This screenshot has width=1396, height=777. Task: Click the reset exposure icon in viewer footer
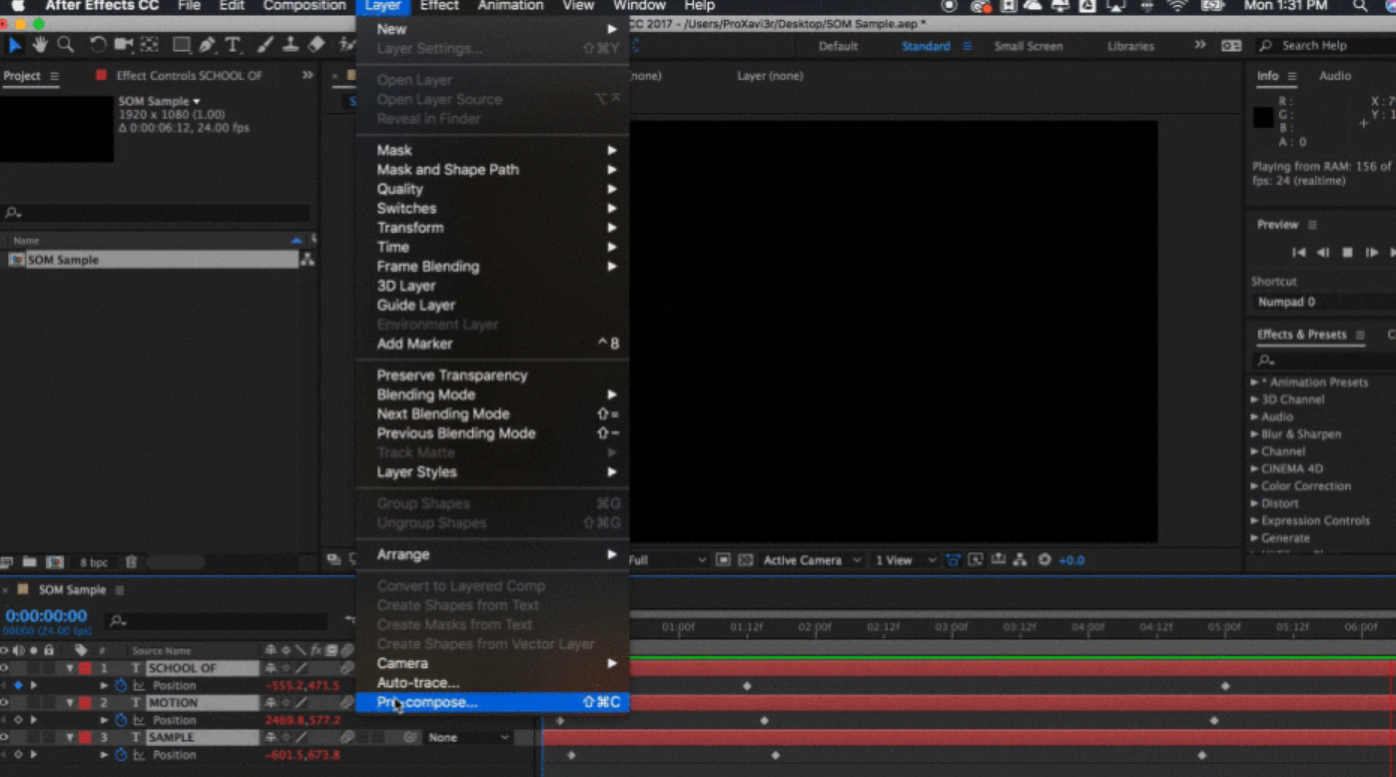coord(1045,560)
